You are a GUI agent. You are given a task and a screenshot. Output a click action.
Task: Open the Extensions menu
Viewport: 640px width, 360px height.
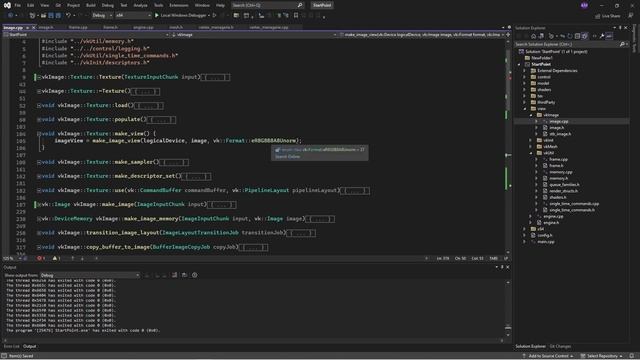click(x=179, y=5)
